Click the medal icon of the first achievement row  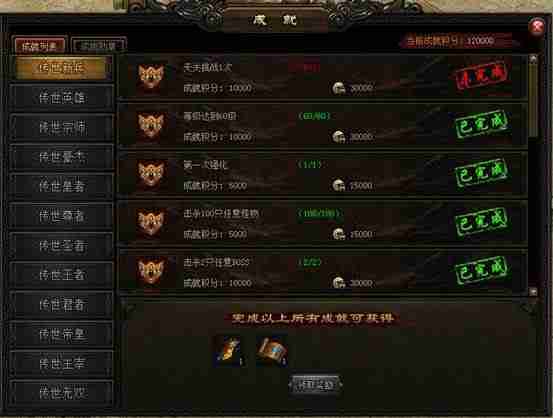click(151, 77)
